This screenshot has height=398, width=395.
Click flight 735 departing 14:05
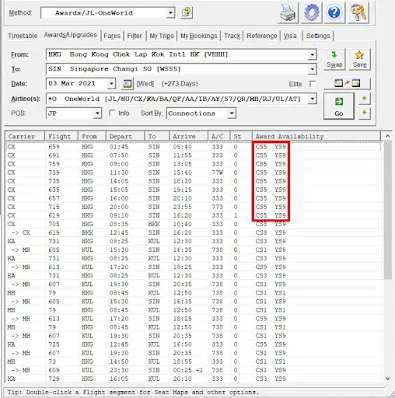tap(193, 181)
